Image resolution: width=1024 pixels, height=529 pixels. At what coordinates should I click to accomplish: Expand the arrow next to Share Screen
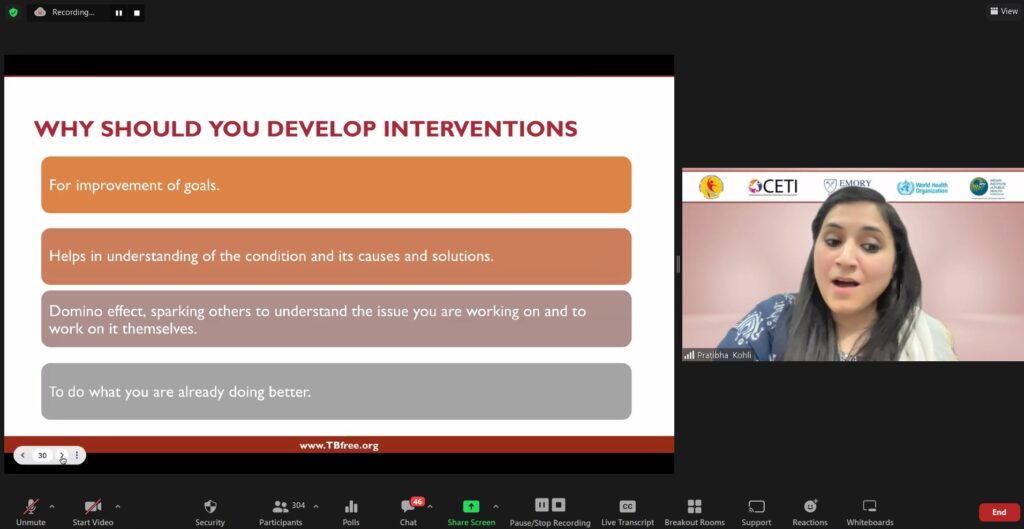pos(496,506)
